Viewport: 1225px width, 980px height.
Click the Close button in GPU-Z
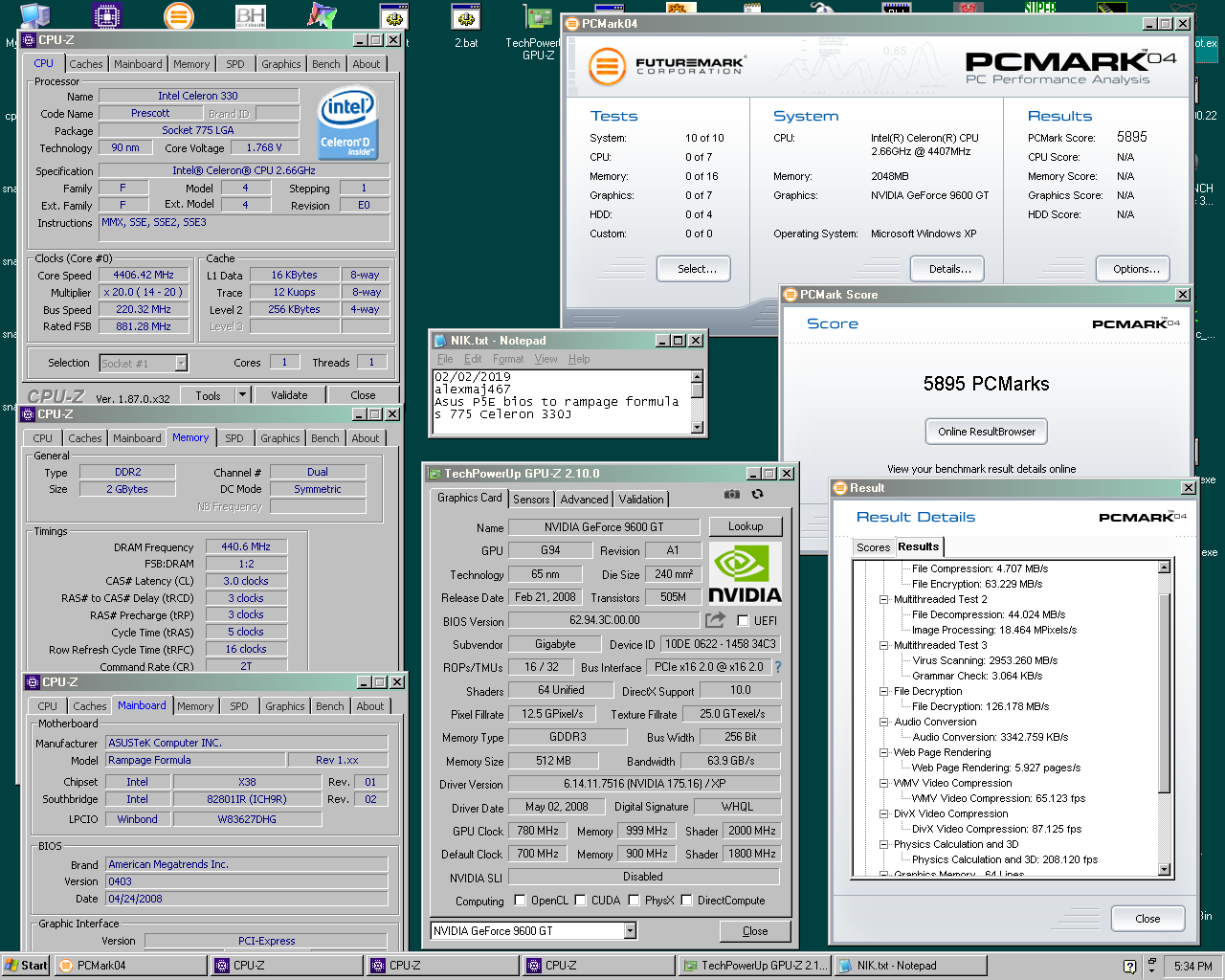(x=755, y=931)
